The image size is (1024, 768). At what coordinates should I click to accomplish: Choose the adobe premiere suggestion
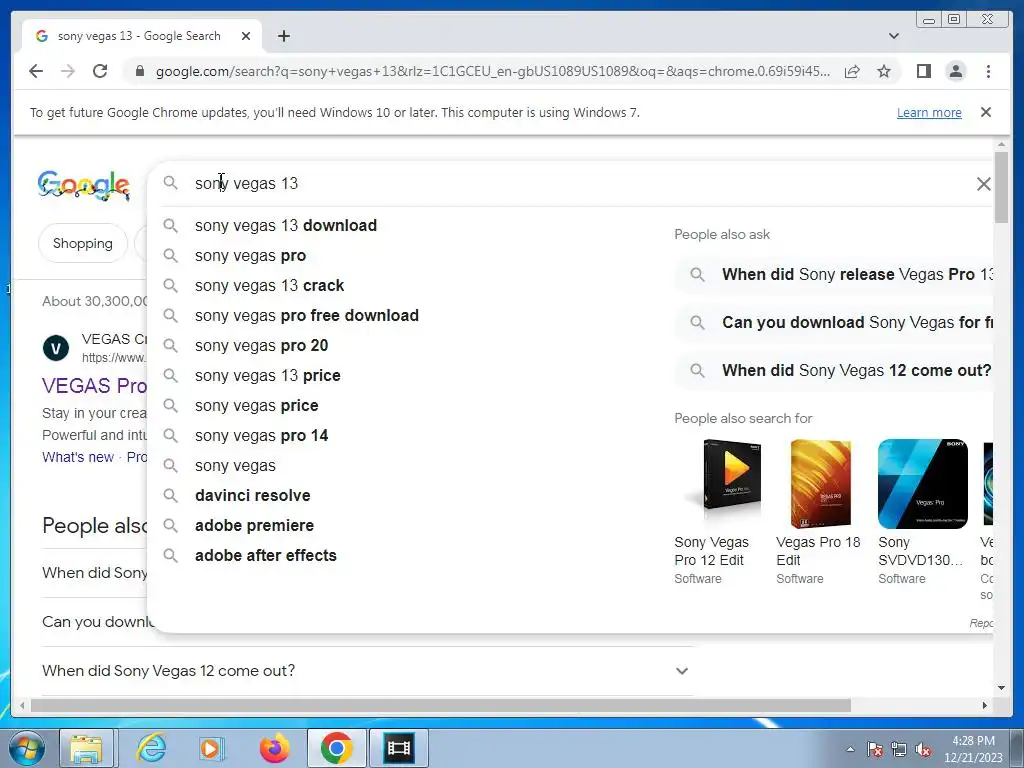point(255,526)
